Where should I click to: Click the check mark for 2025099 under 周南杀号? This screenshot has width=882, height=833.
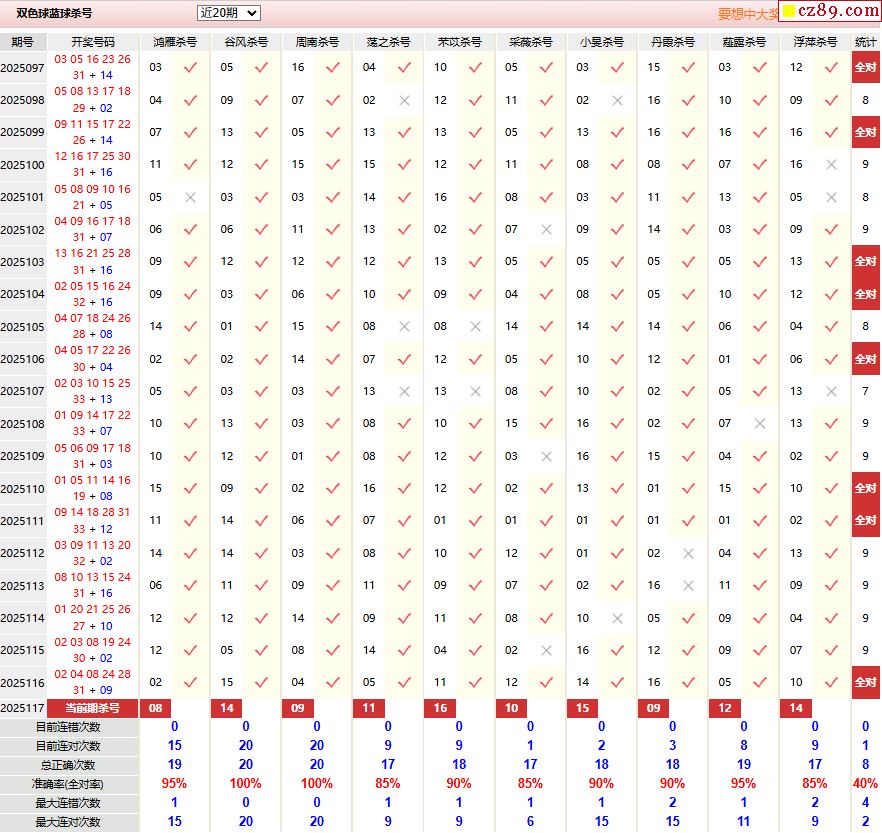(x=333, y=132)
